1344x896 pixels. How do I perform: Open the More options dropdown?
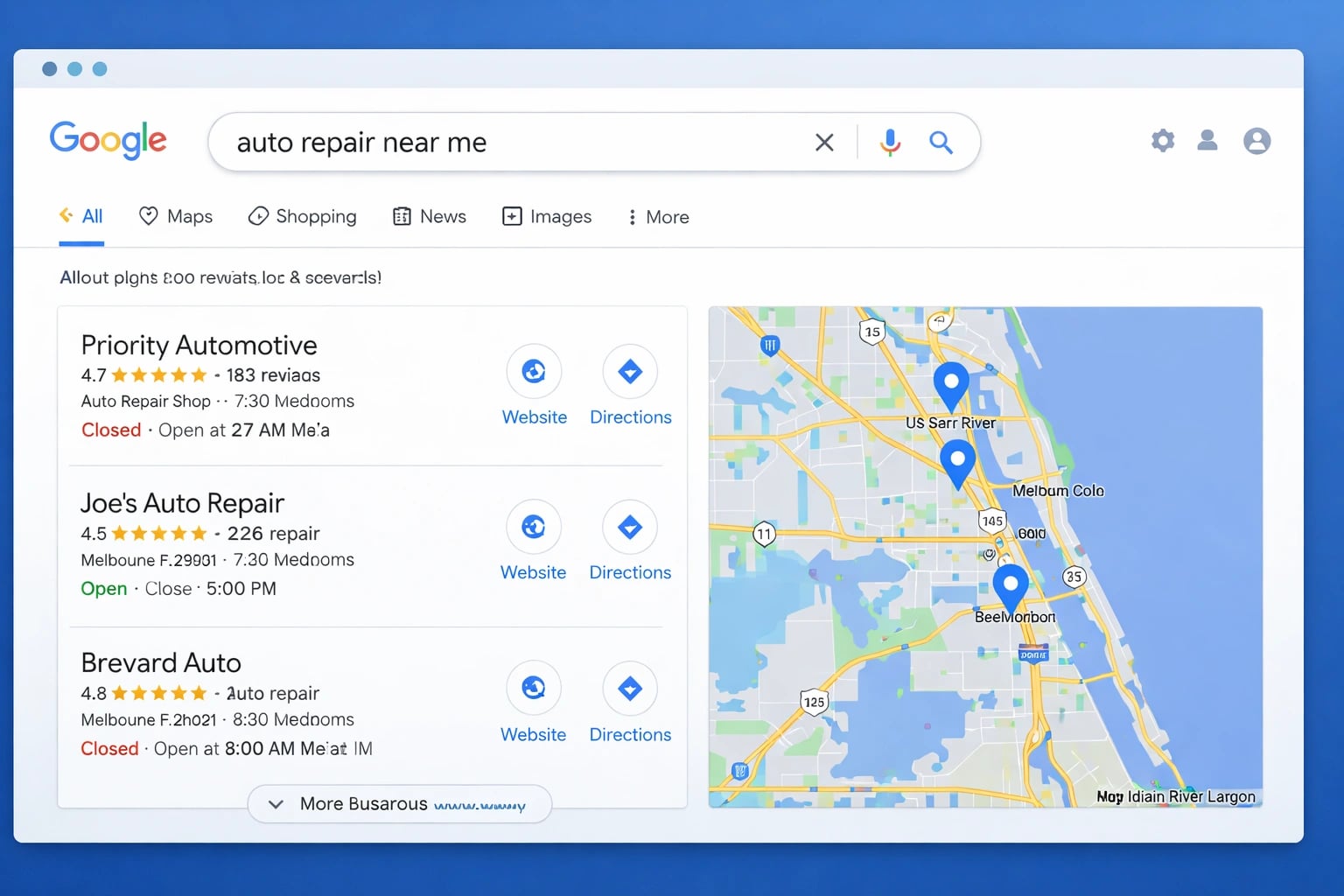(656, 216)
